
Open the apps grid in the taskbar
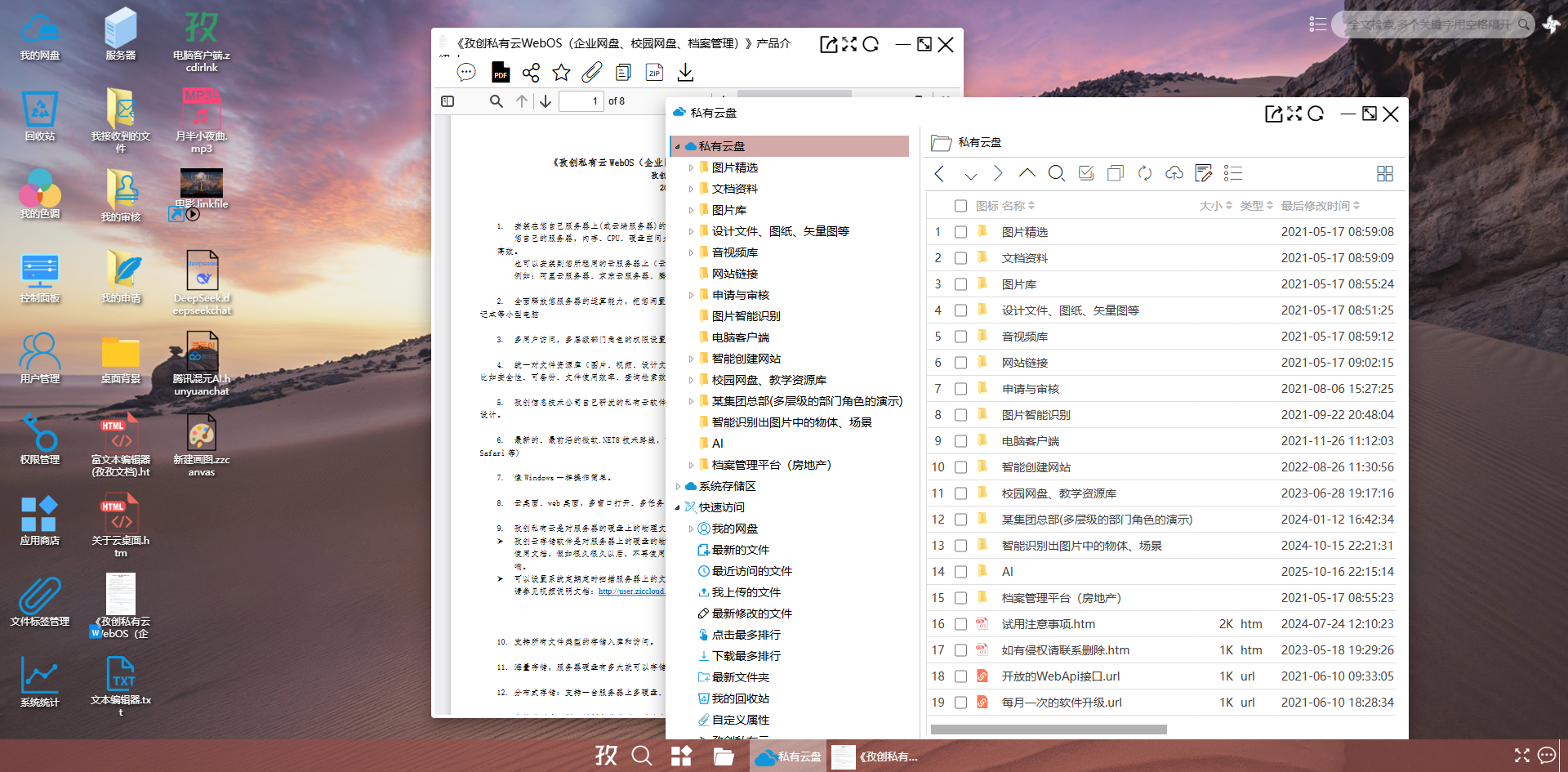click(x=681, y=756)
